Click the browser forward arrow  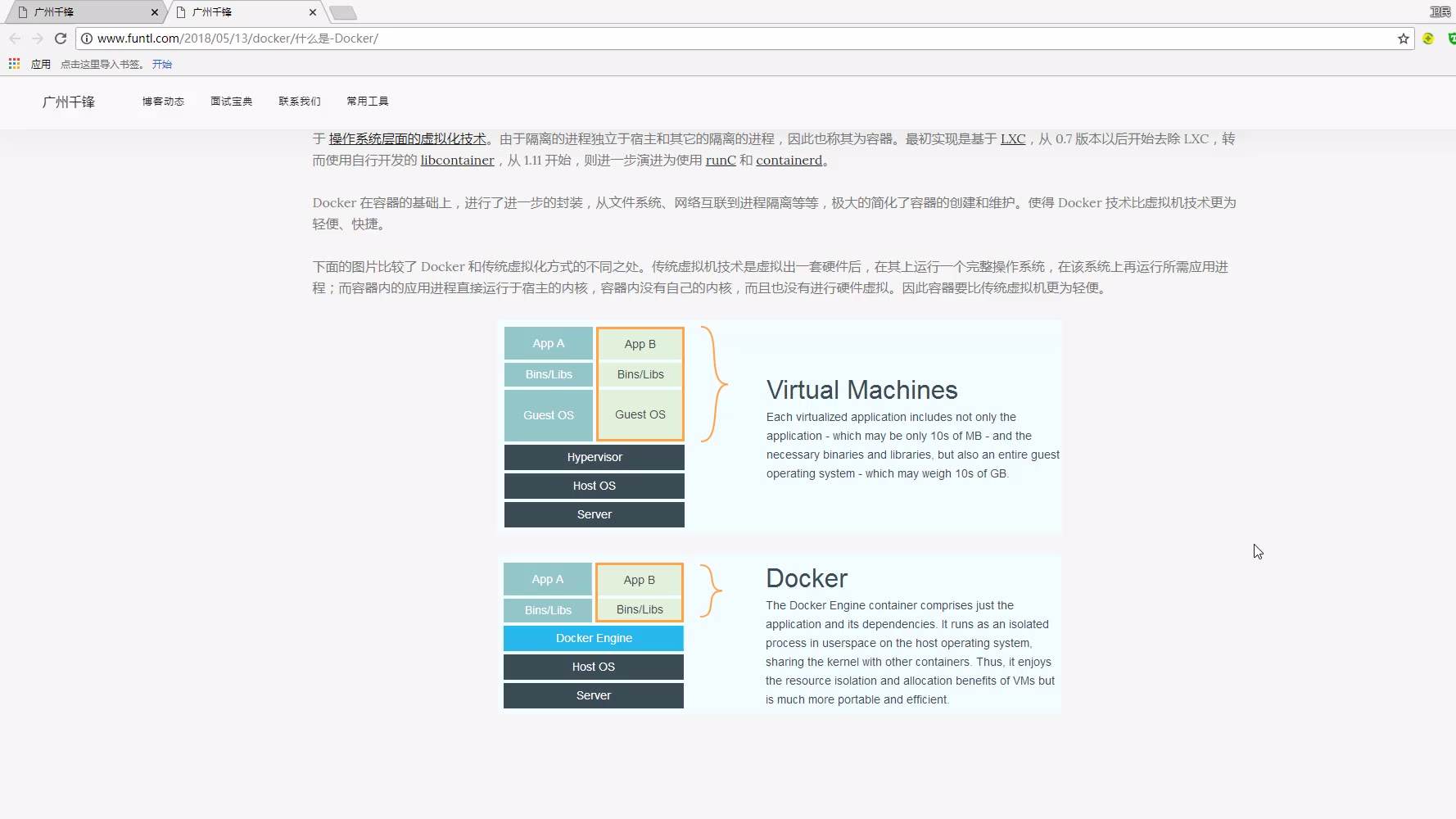(x=38, y=38)
